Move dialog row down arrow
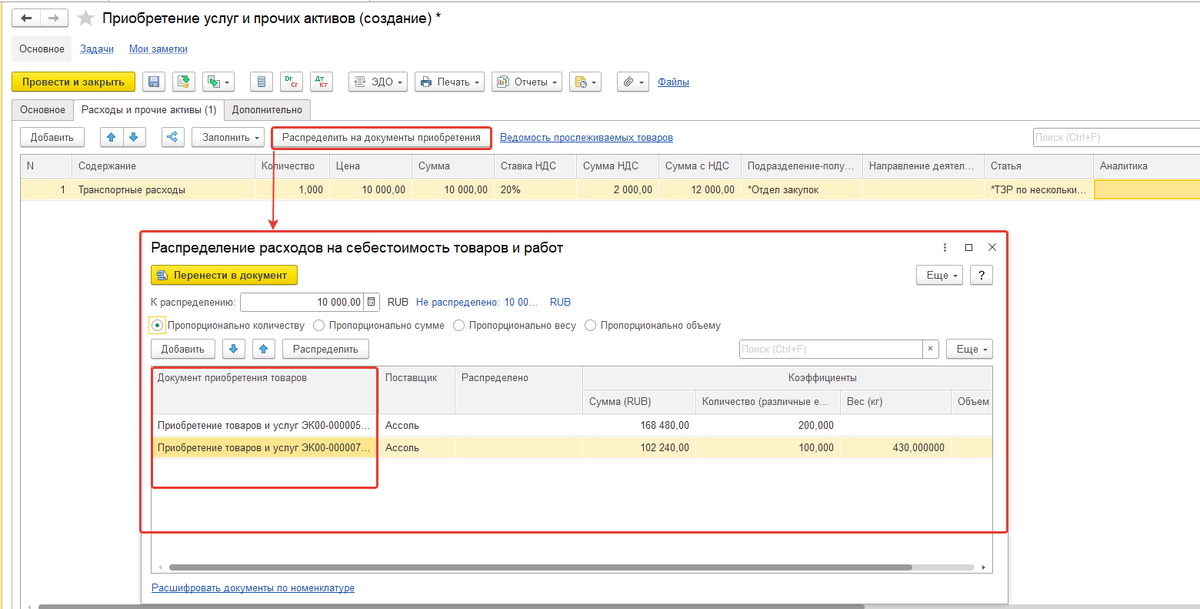 point(234,349)
